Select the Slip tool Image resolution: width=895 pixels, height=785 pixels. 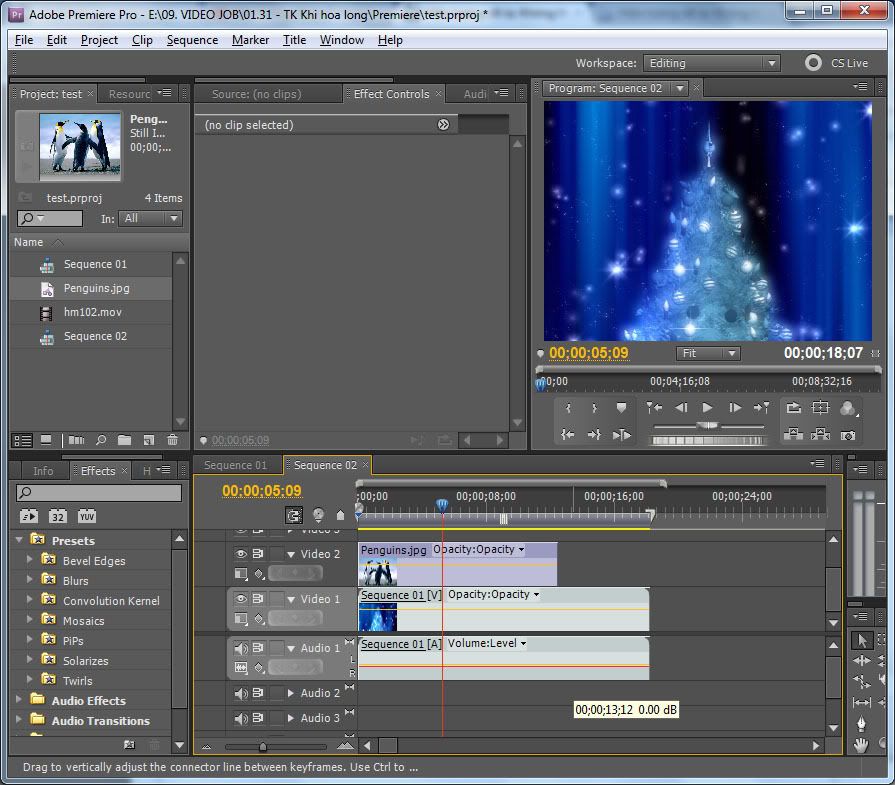click(861, 702)
